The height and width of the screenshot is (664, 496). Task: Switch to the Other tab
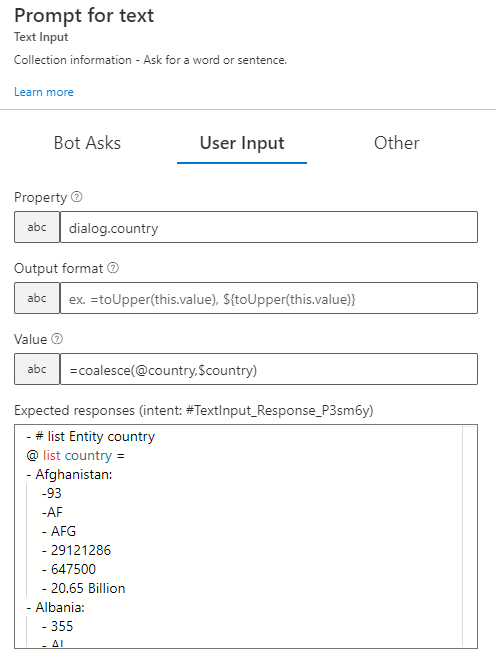point(396,143)
